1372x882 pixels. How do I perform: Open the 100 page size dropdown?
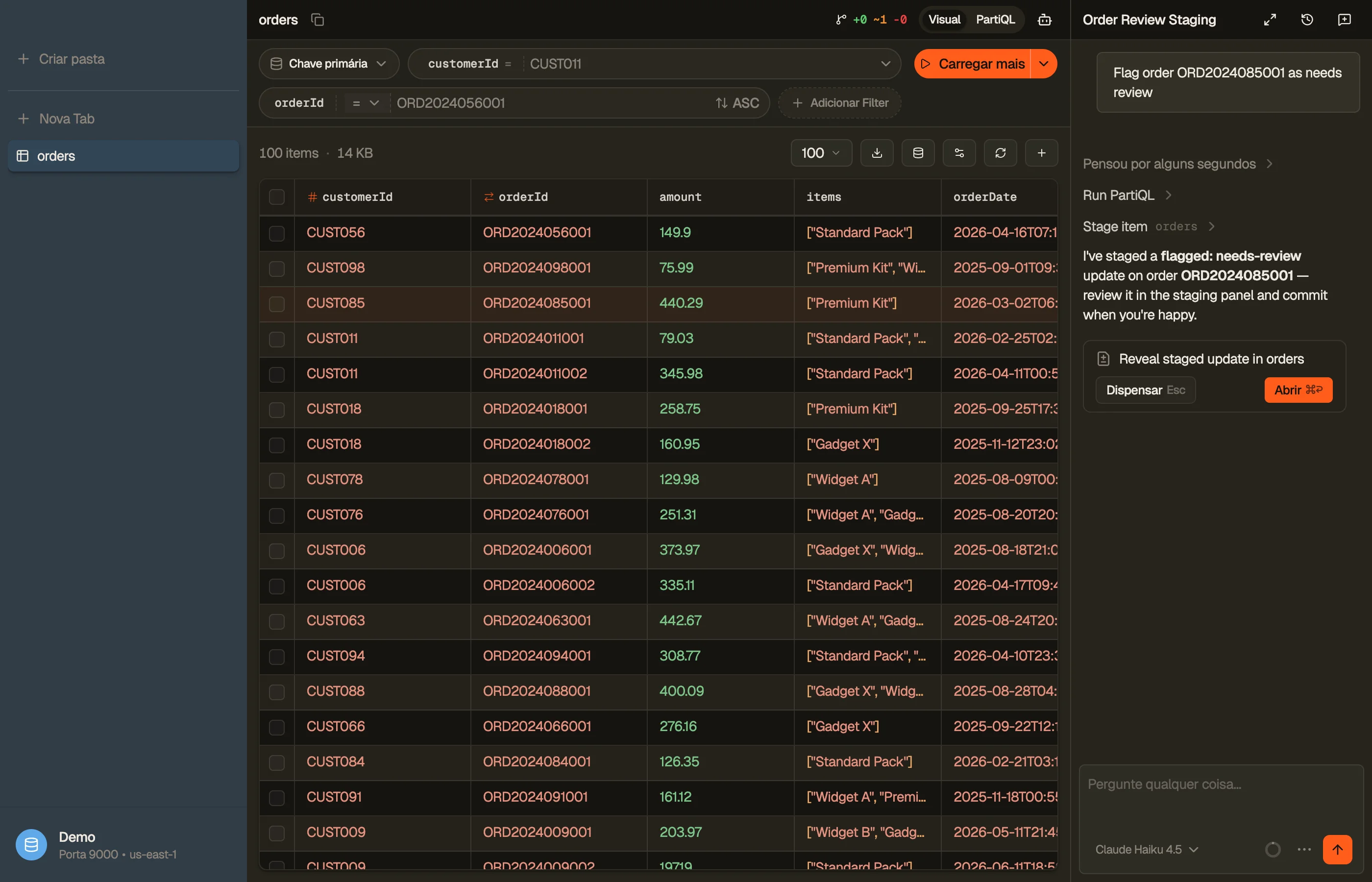[821, 153]
